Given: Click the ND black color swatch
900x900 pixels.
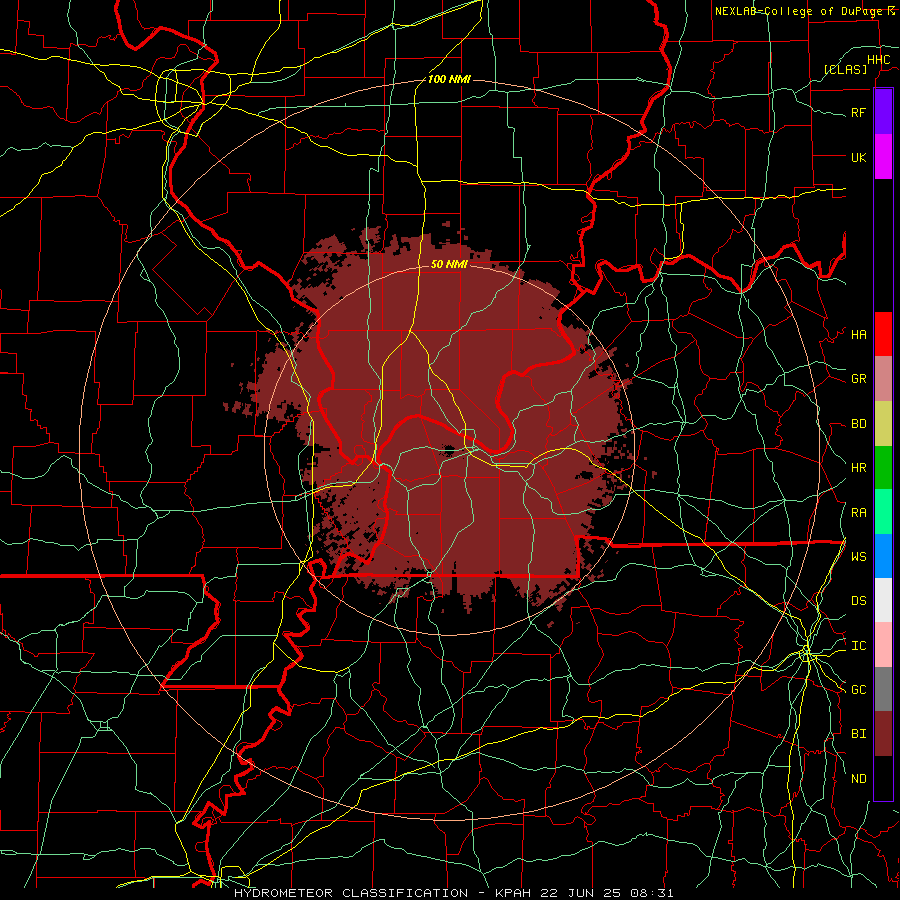Looking at the screenshot, I should (883, 778).
